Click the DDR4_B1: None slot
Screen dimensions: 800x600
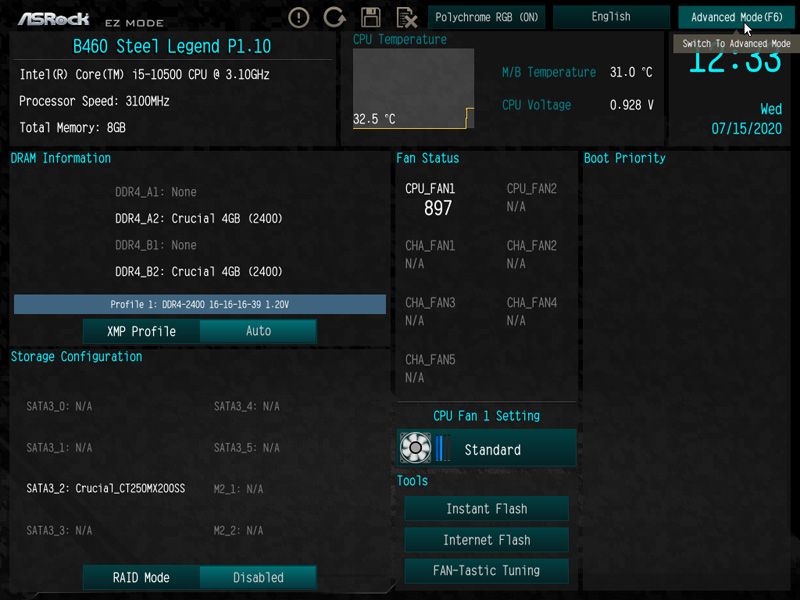[156, 245]
